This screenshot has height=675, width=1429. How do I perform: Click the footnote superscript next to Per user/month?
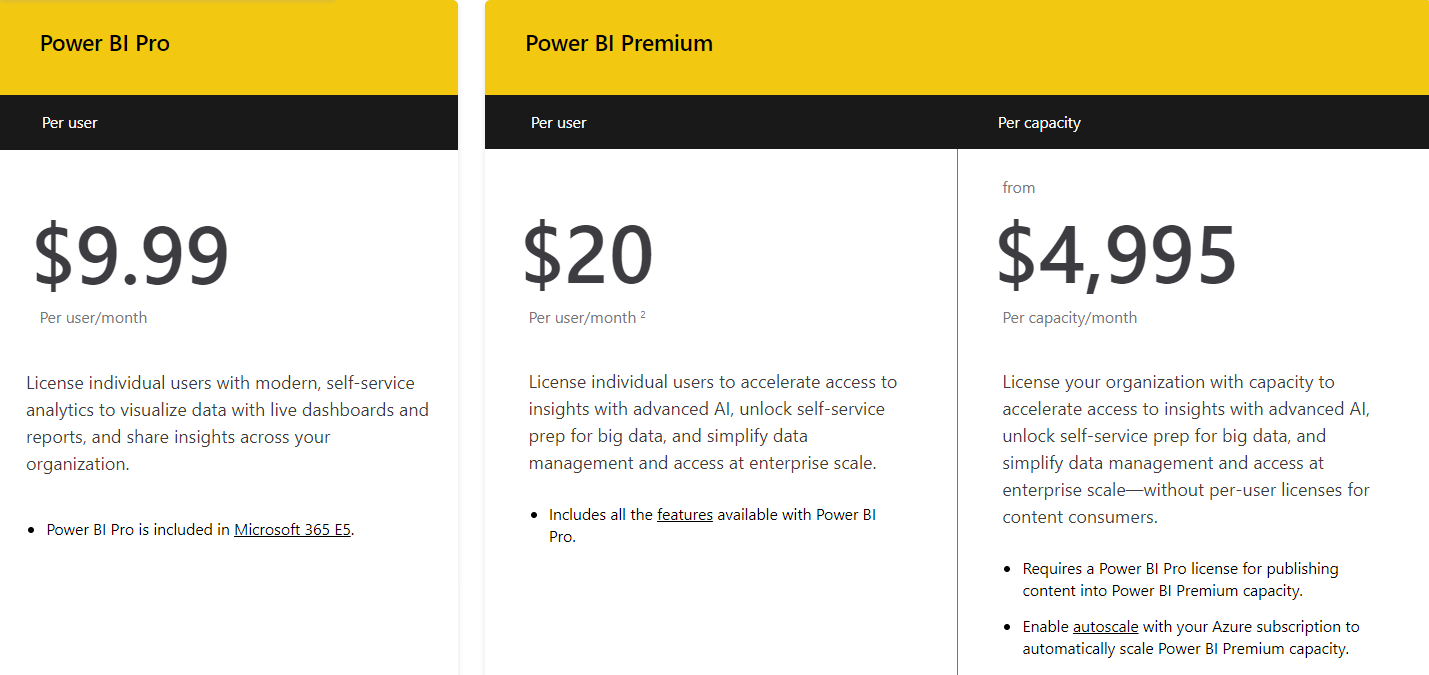click(x=643, y=314)
